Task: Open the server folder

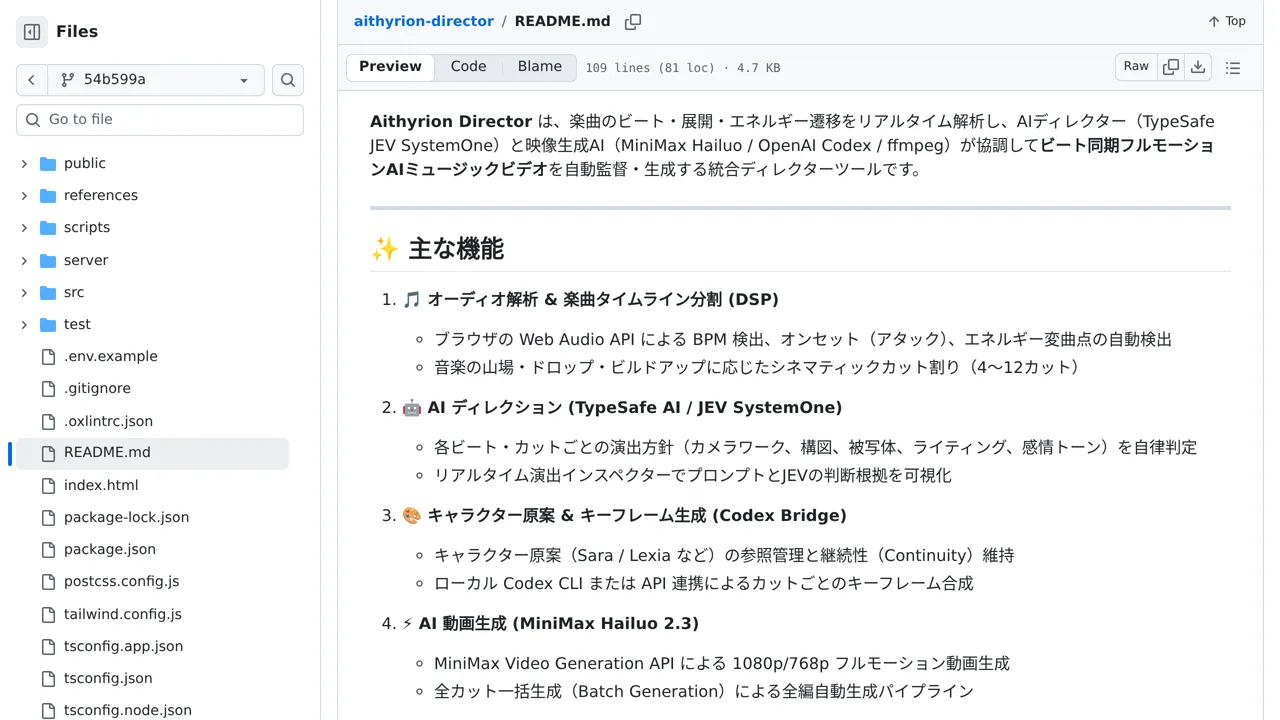Action: tap(86, 261)
